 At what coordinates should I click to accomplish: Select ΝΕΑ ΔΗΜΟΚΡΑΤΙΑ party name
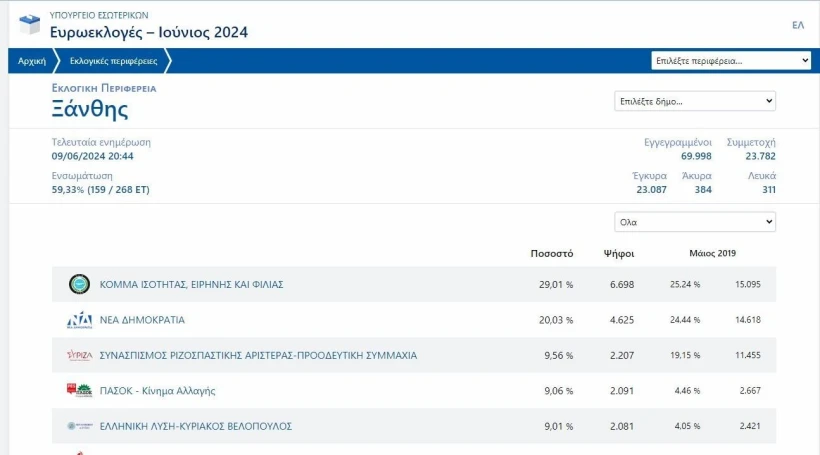pyautogui.click(x=142, y=320)
